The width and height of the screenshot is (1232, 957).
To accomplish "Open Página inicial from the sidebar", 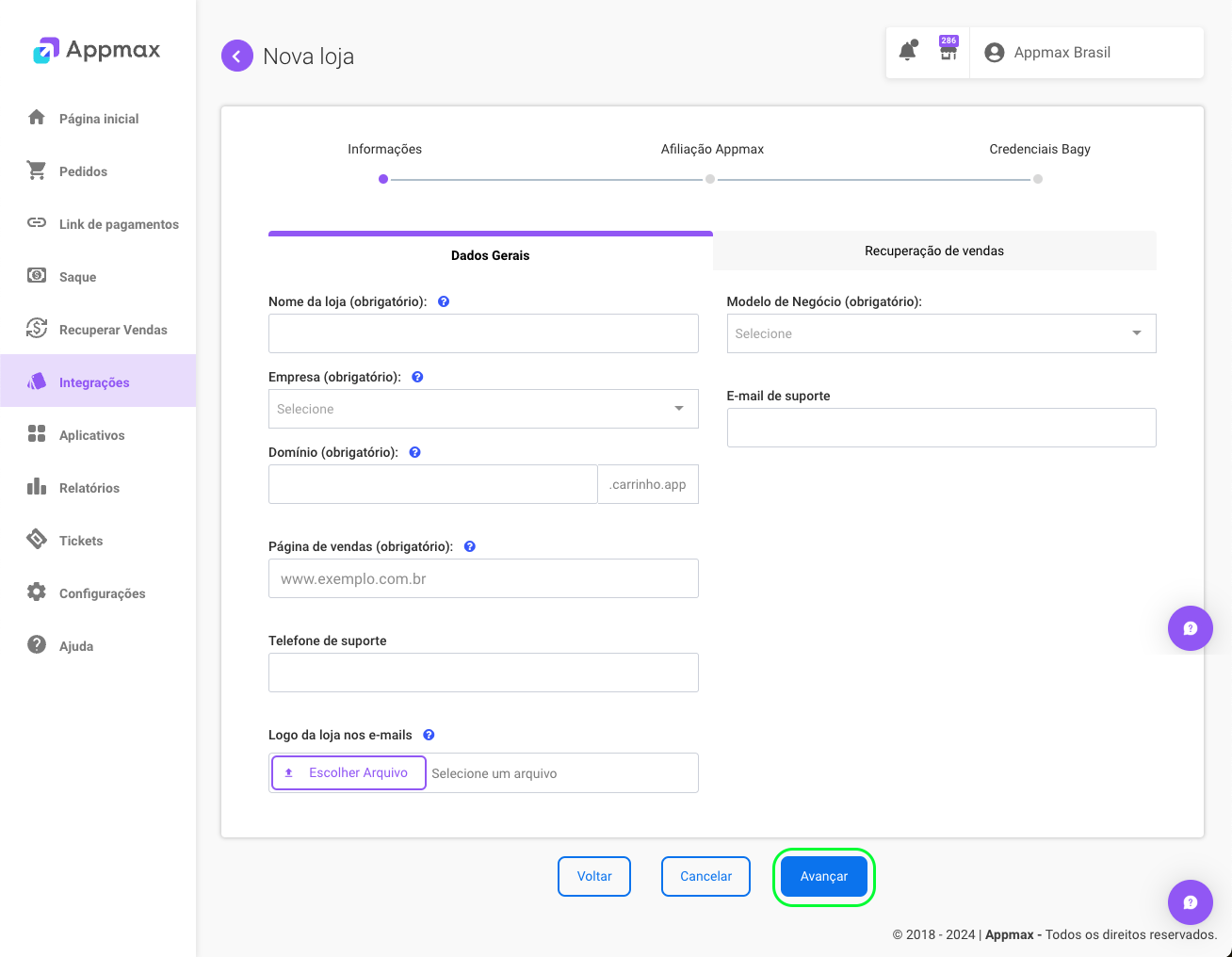I will (98, 118).
